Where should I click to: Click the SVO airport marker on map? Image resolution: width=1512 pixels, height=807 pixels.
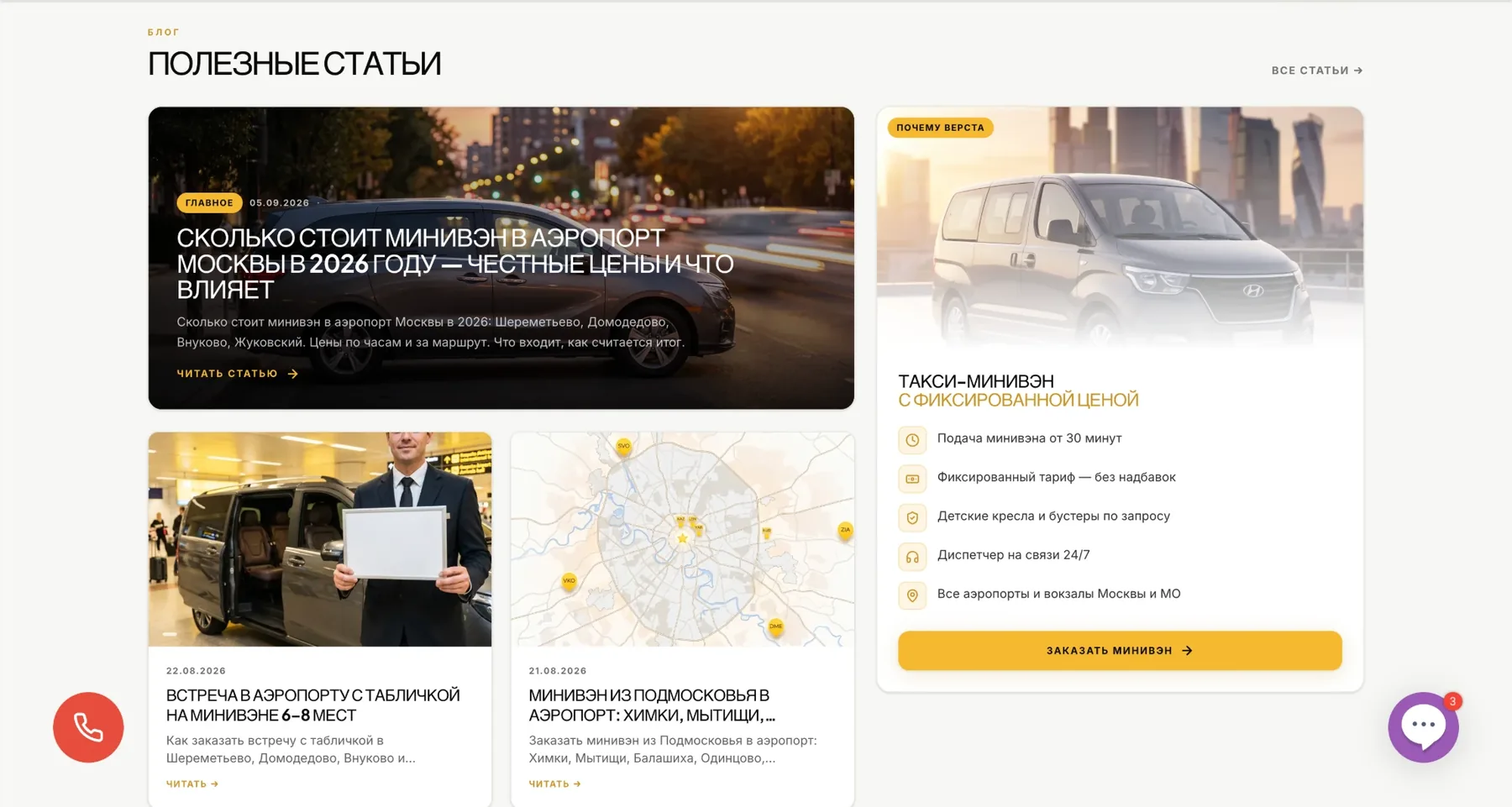coord(623,446)
